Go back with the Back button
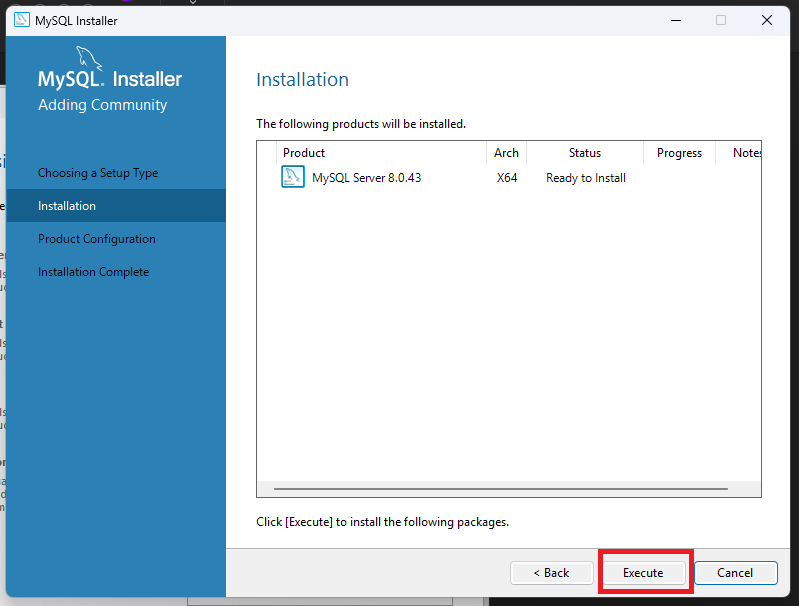The height and width of the screenshot is (606, 799). (552, 573)
